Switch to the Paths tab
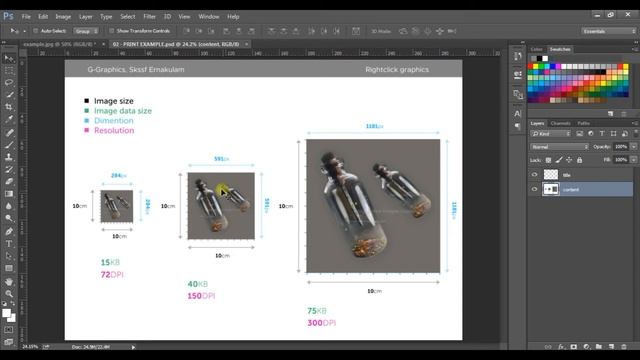This screenshot has height=360, width=640. (583, 123)
